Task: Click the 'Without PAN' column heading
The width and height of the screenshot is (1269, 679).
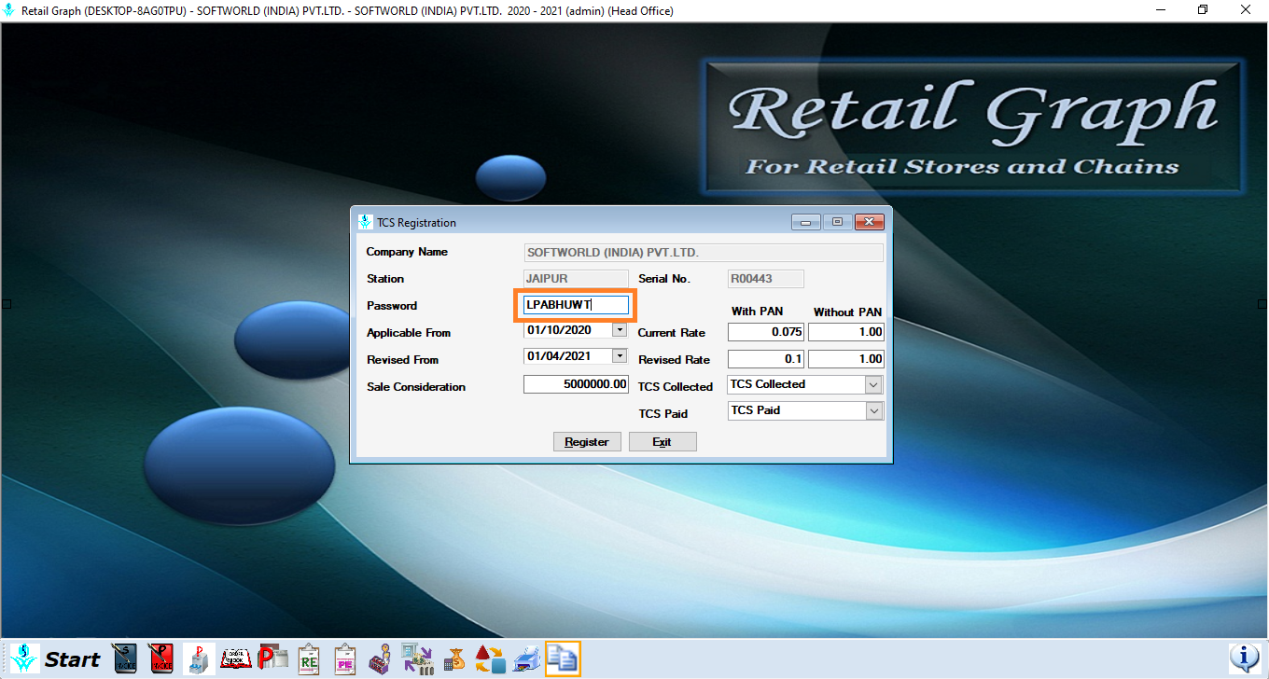Action: pyautogui.click(x=848, y=312)
